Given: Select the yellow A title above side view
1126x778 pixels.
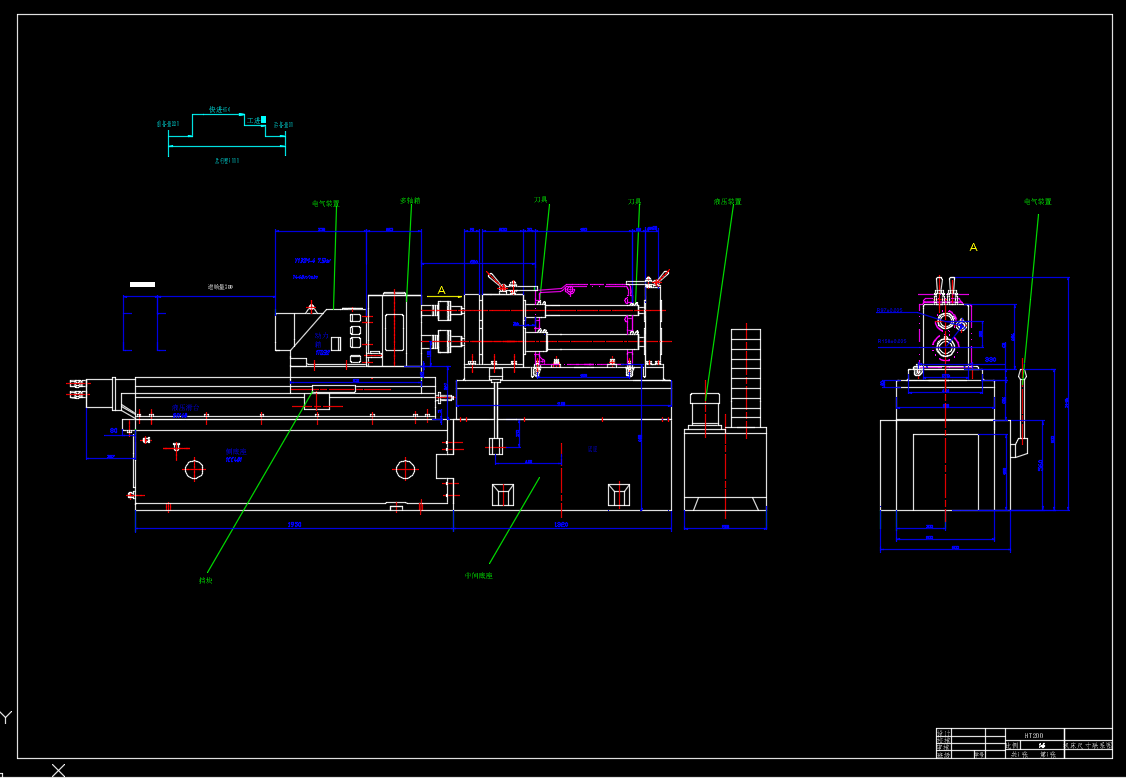Looking at the screenshot, I should pos(973,247).
